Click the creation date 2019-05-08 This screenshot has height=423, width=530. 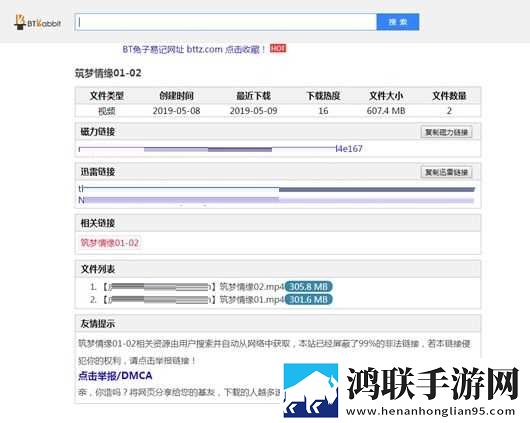pyautogui.click(x=176, y=111)
